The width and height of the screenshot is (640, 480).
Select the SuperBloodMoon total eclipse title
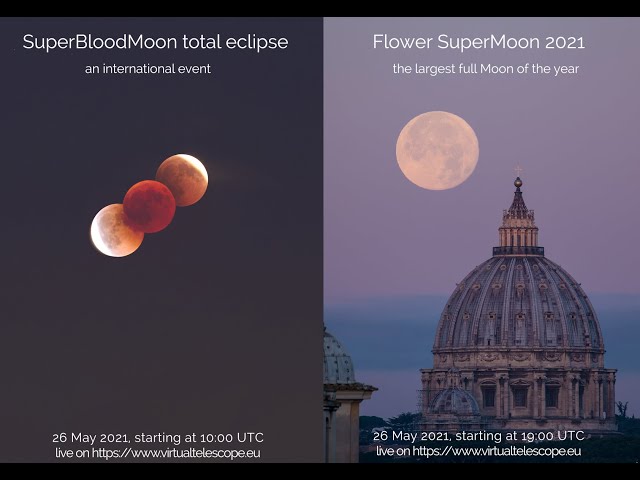coord(156,42)
